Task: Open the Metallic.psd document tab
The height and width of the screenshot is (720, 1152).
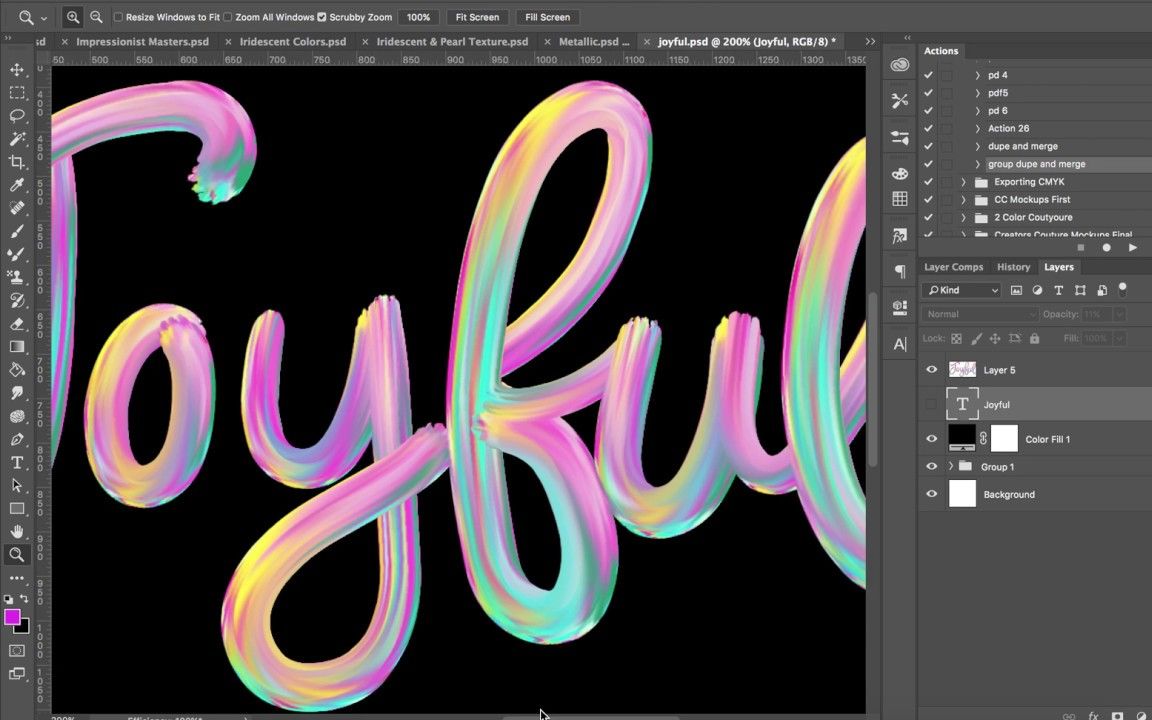Action: tap(594, 41)
